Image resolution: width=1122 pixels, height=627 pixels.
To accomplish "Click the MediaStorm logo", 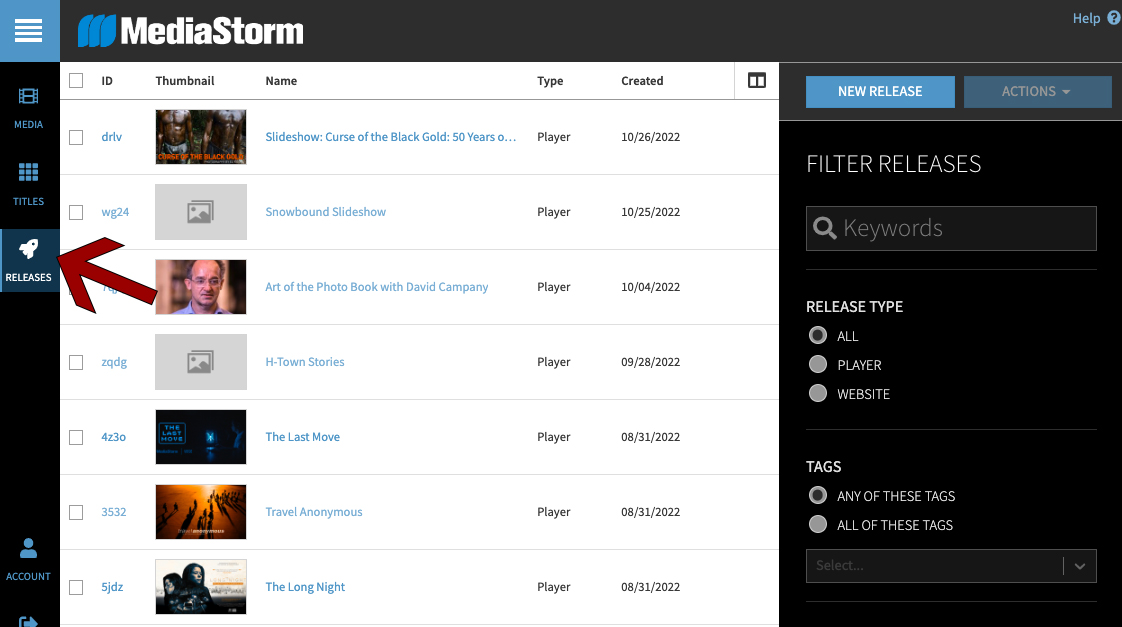I will click(x=190, y=30).
